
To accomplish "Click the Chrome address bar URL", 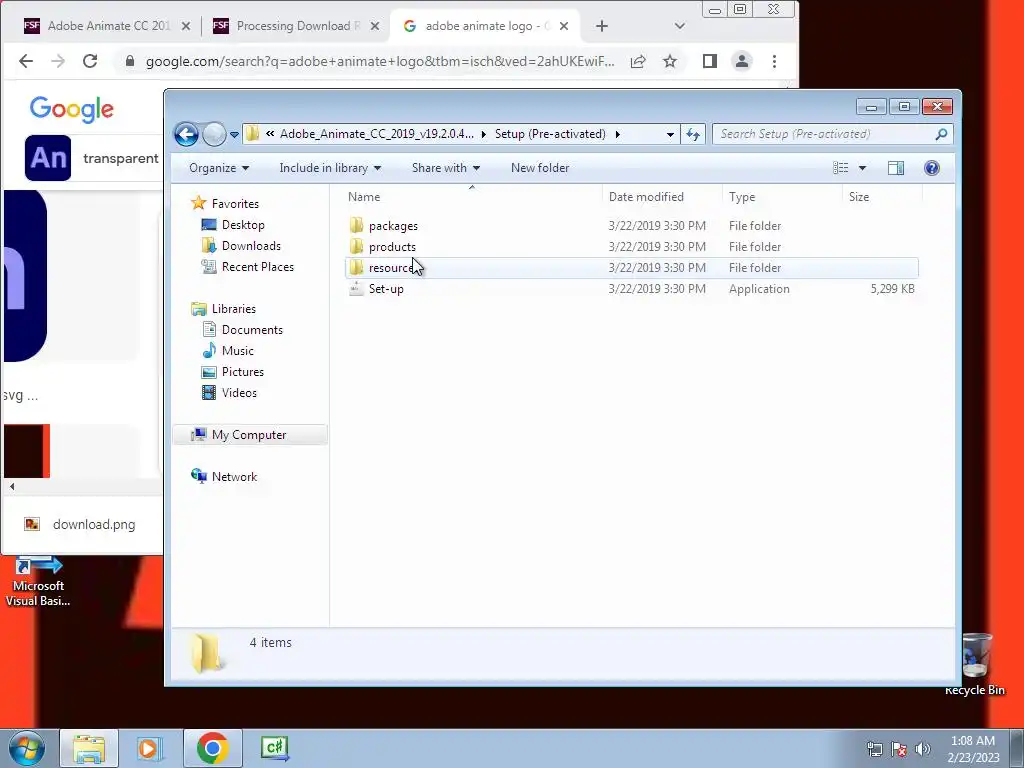I will [x=379, y=61].
